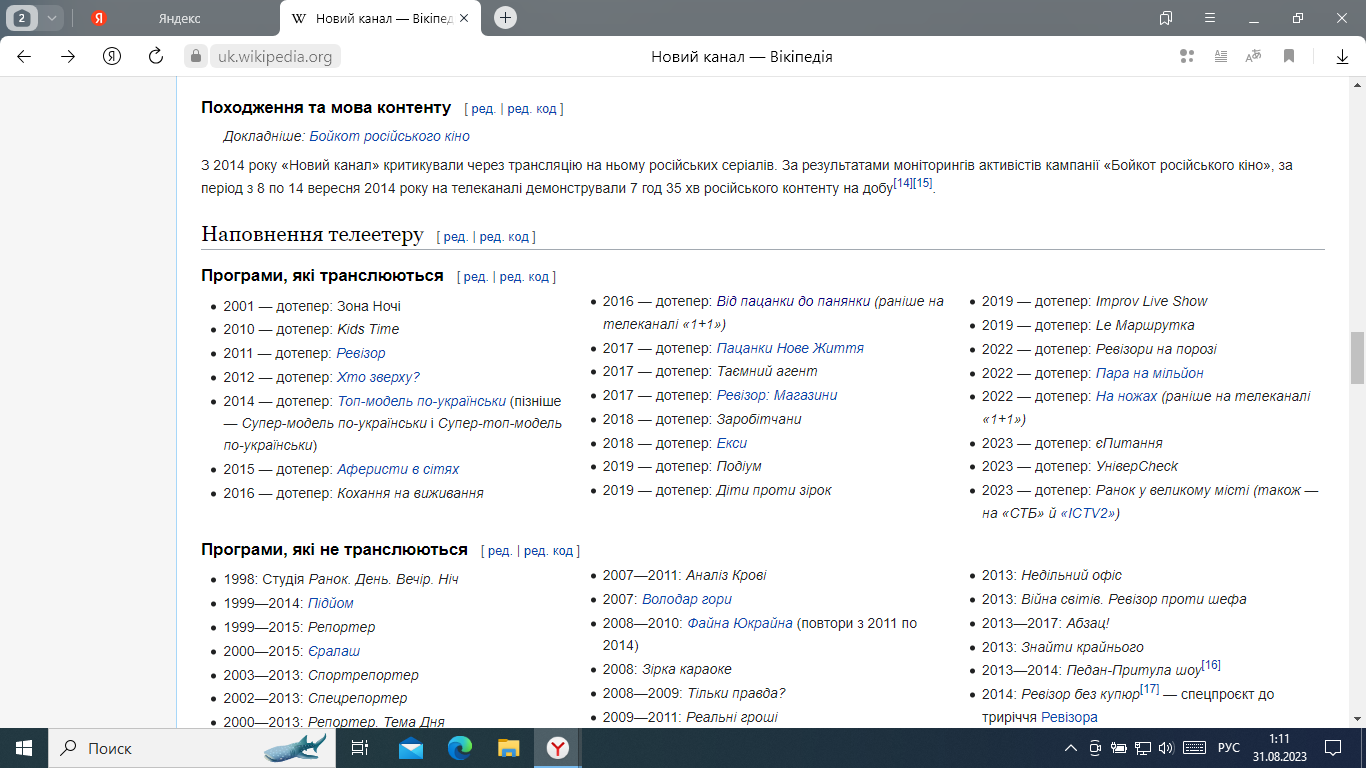
Task: Open citation footnote 14
Action: point(903,183)
